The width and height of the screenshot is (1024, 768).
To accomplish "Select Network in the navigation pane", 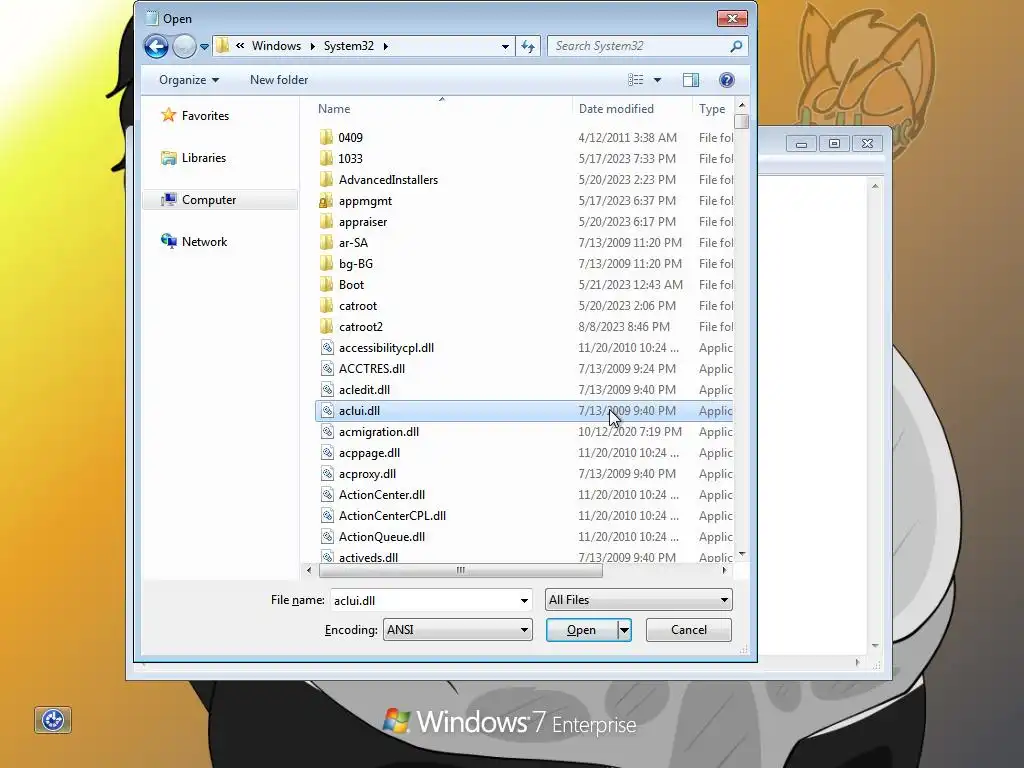I will tap(204, 242).
